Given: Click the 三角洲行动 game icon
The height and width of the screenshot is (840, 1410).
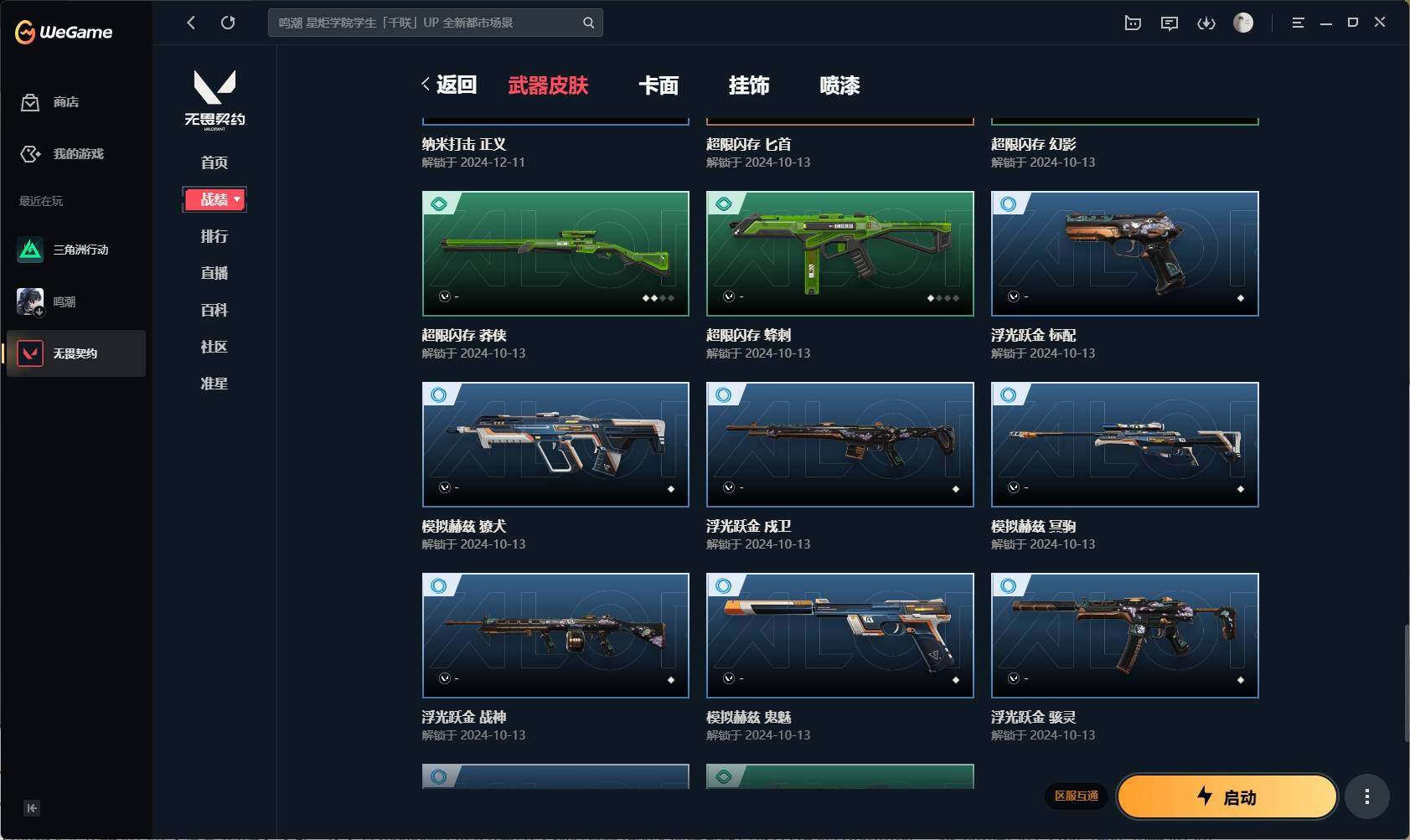Looking at the screenshot, I should coord(30,250).
